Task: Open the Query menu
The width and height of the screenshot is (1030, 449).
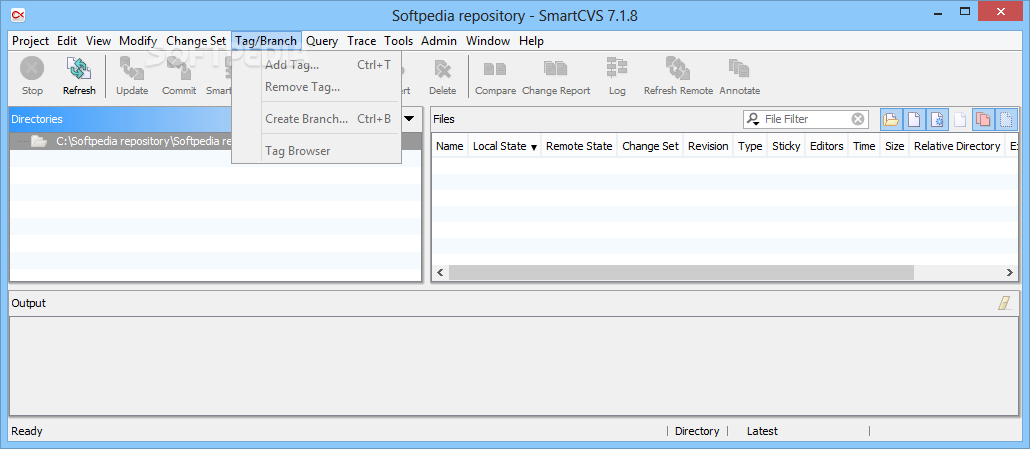Action: (x=322, y=41)
